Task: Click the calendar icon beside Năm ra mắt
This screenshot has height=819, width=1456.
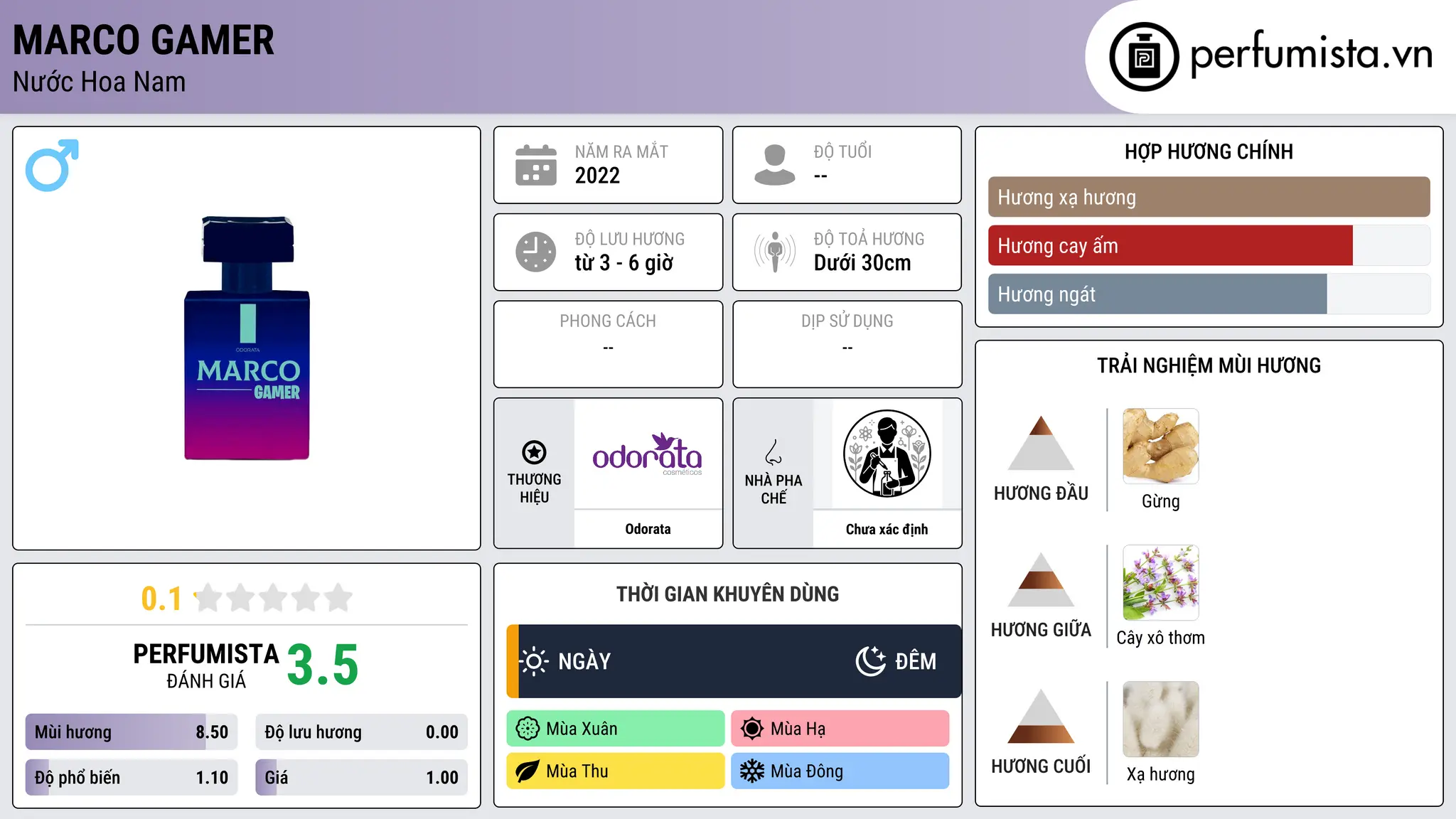Action: (x=536, y=165)
